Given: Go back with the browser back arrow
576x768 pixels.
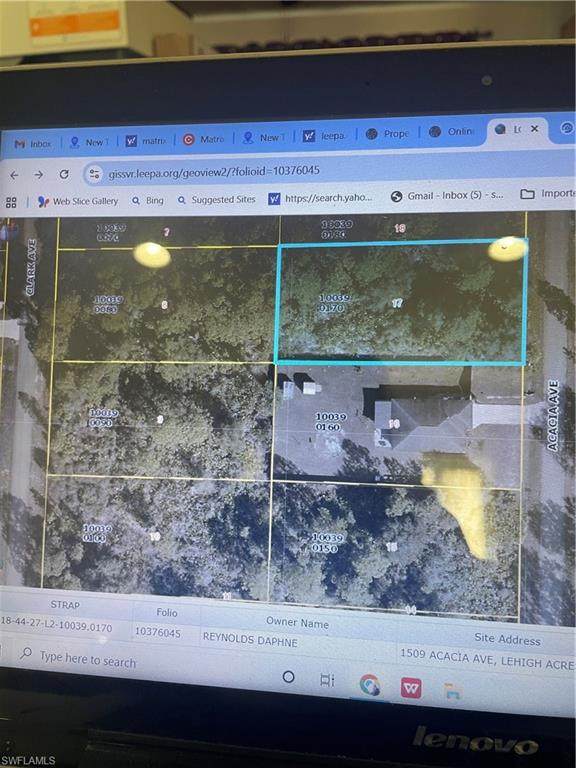Looking at the screenshot, I should pos(14,175).
